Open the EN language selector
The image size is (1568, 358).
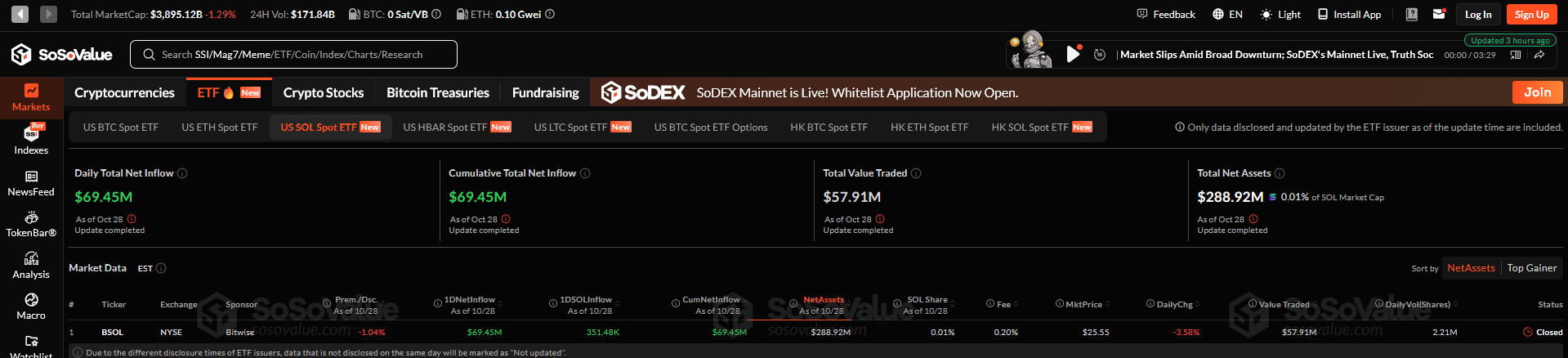(1227, 14)
